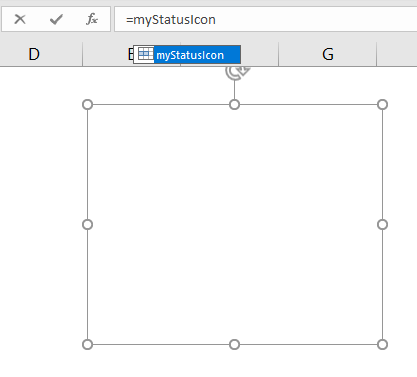This screenshot has width=417, height=377.
Task: Click inside the selected empty picture frame
Action: tap(235, 225)
